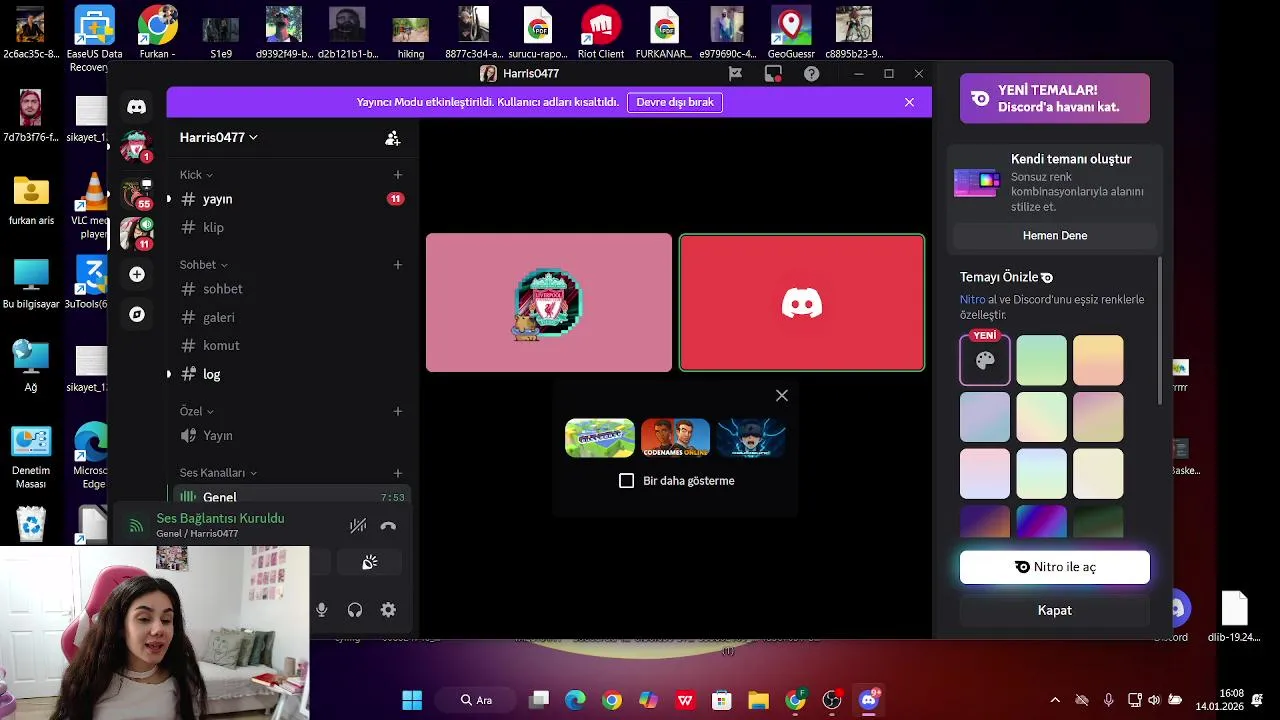Add a server with plus icon

pos(137,274)
